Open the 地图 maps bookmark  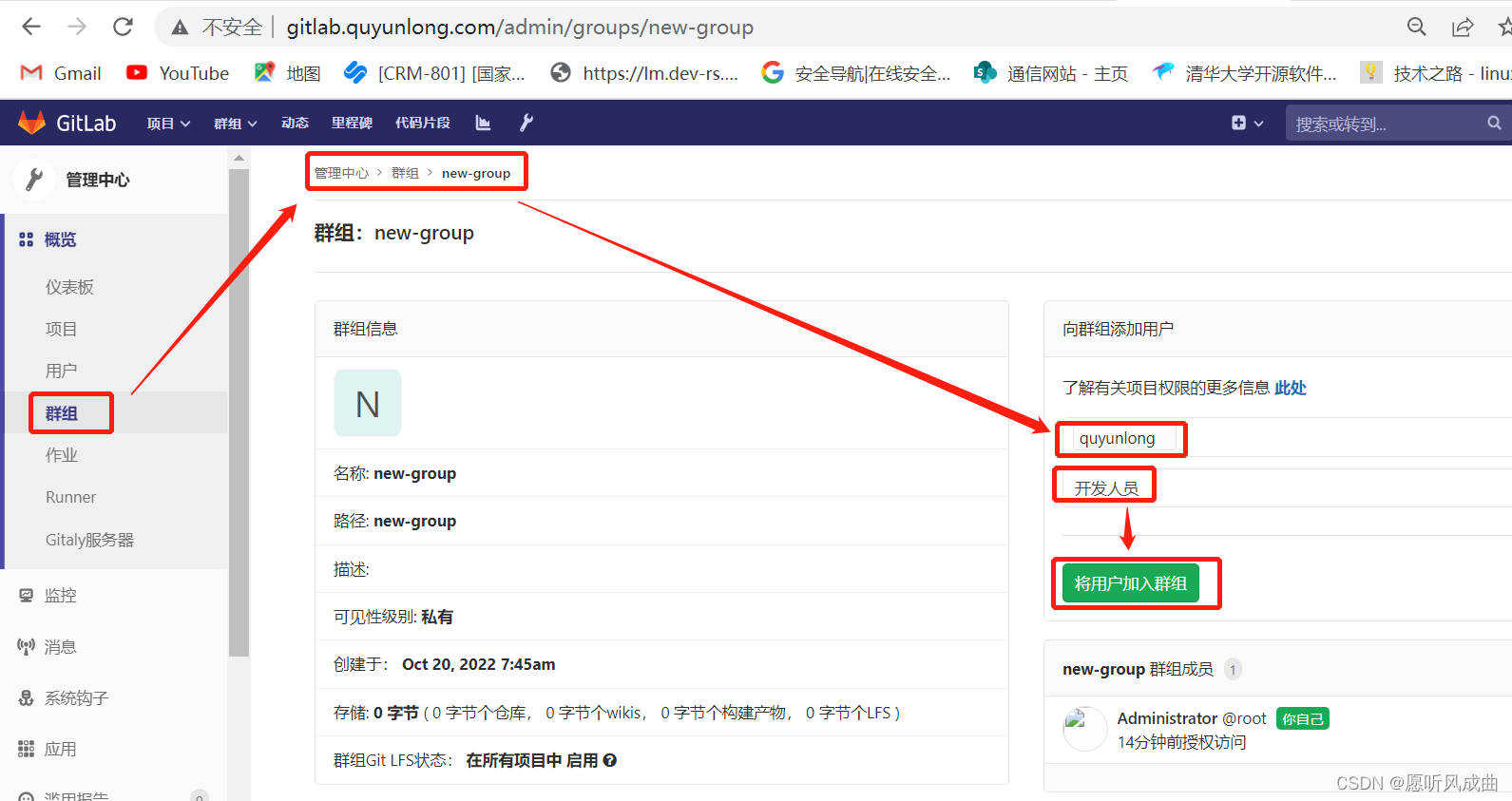coord(287,73)
